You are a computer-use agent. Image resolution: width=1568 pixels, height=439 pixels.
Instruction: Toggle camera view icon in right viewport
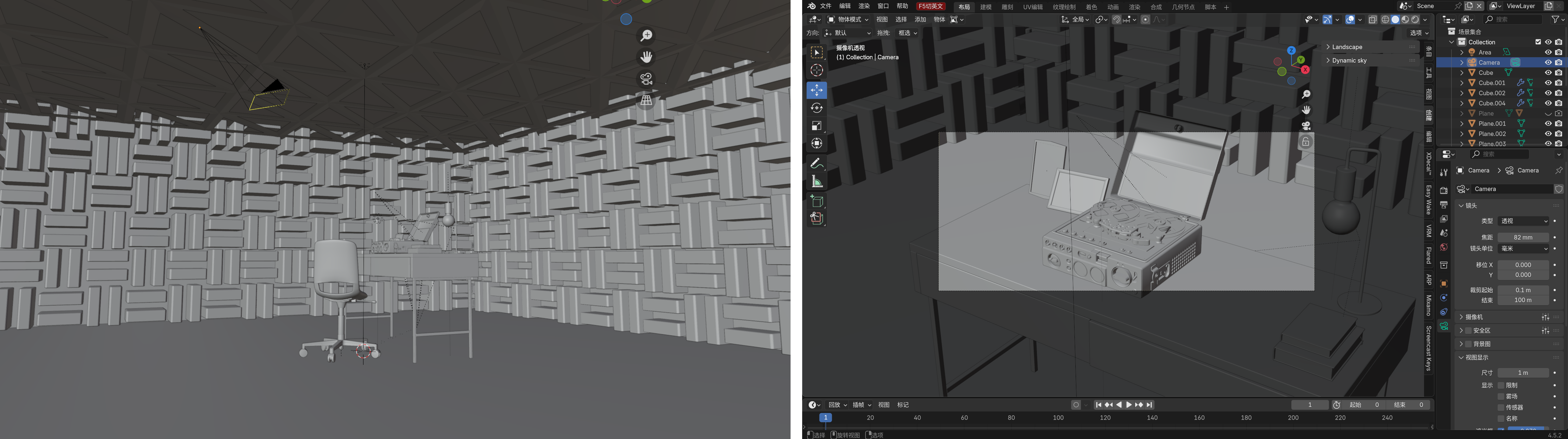click(x=1306, y=126)
